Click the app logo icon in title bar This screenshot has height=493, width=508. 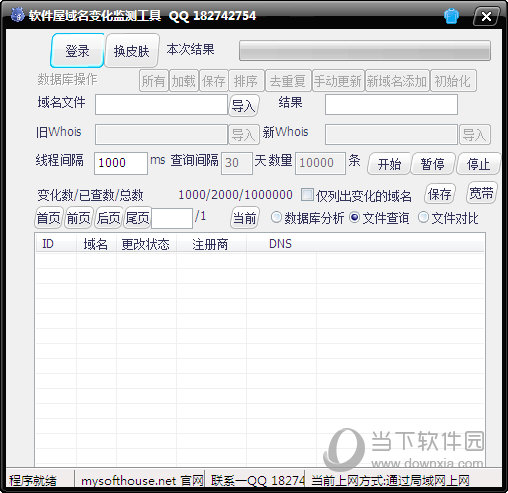point(17,15)
